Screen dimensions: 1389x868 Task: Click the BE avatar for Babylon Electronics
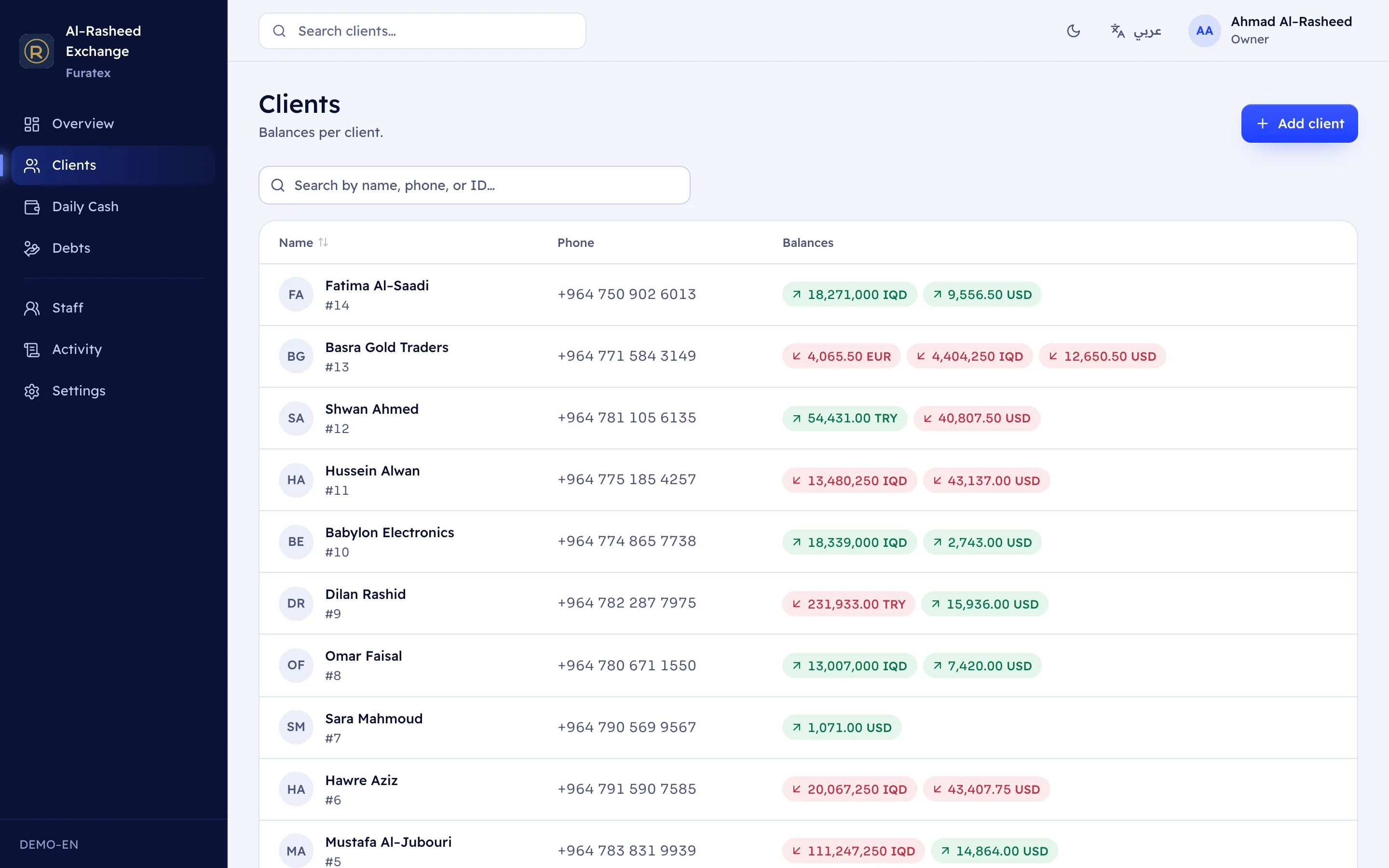point(296,542)
